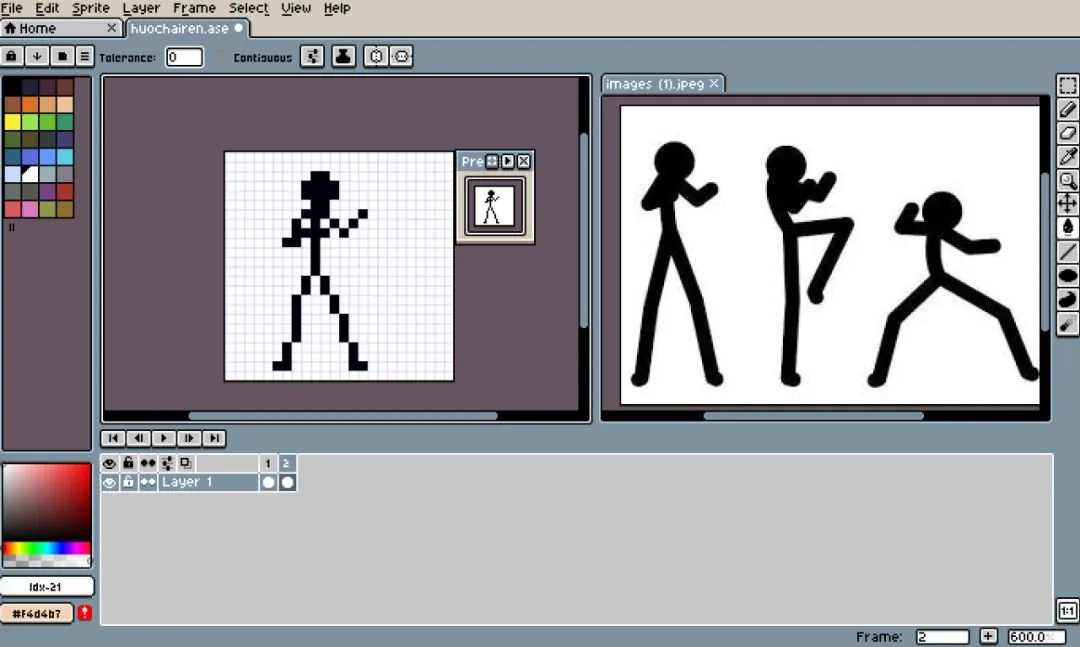The height and width of the screenshot is (647, 1080).
Task: Hide Layer 1 using its eye icon
Action: coord(110,482)
